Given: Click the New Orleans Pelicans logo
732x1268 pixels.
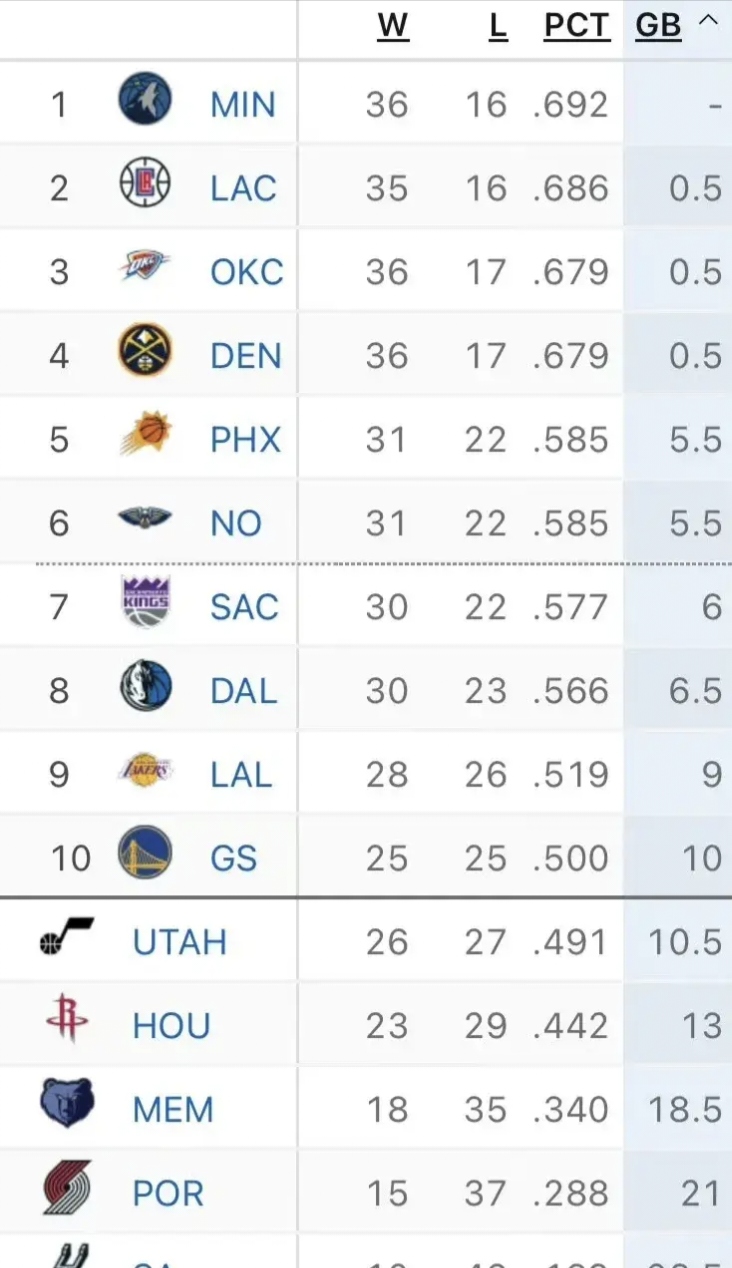Looking at the screenshot, I should point(145,519).
